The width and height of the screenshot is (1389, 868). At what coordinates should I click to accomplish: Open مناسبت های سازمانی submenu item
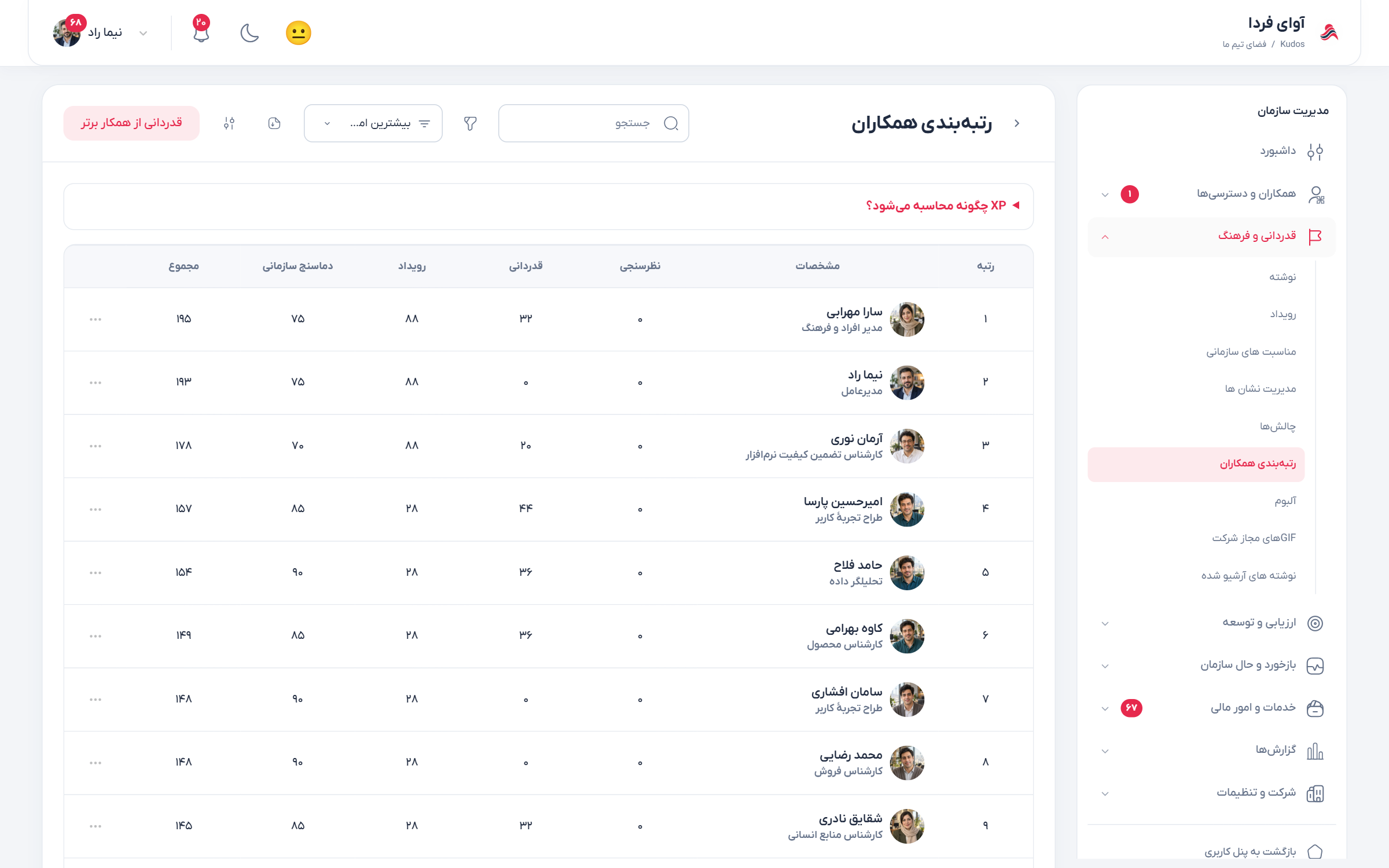[x=1251, y=352]
